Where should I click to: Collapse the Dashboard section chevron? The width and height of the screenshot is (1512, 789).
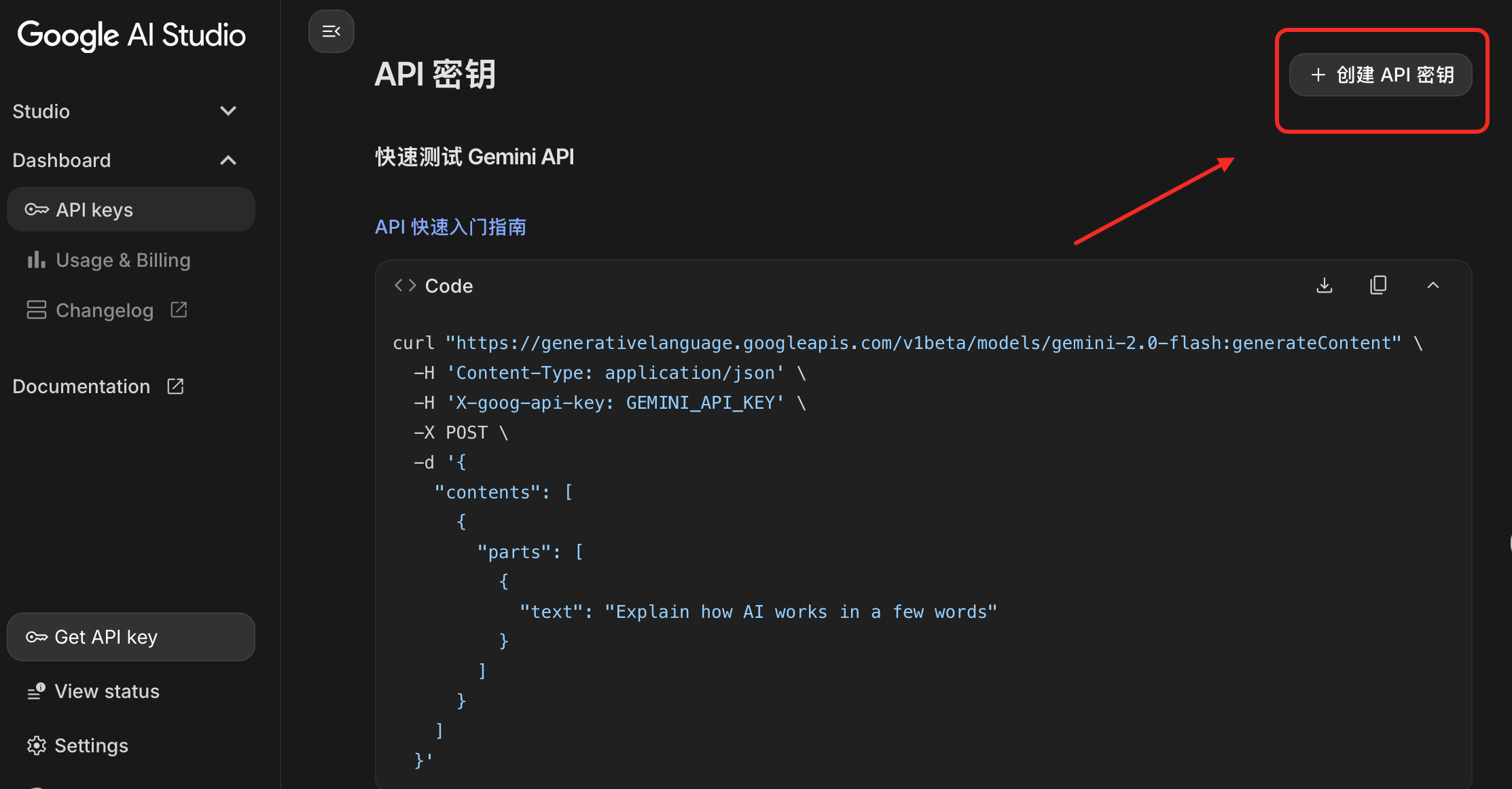tap(228, 160)
